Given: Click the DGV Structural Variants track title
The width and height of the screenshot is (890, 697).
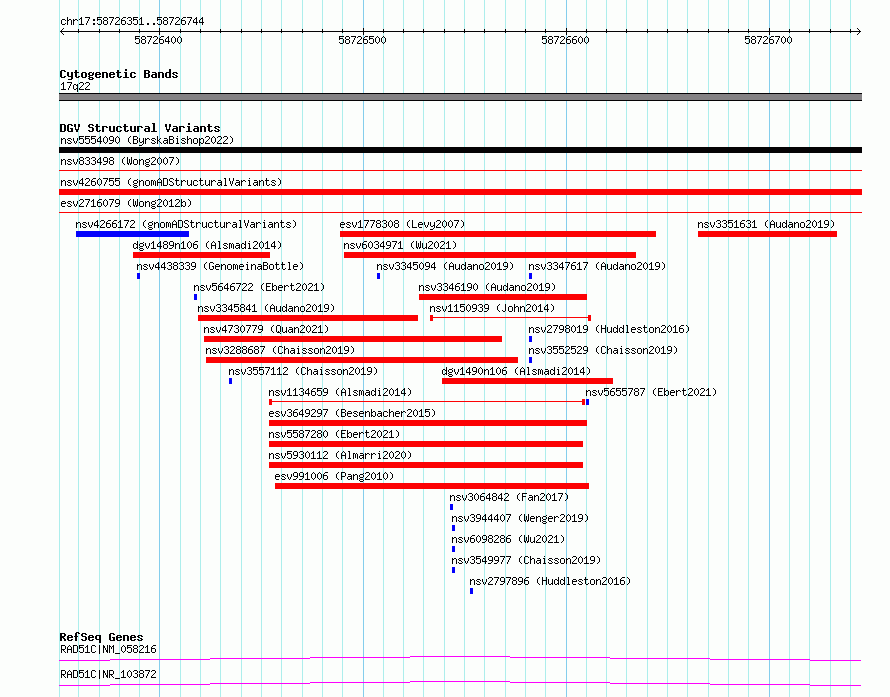Looking at the screenshot, I should (x=140, y=128).
